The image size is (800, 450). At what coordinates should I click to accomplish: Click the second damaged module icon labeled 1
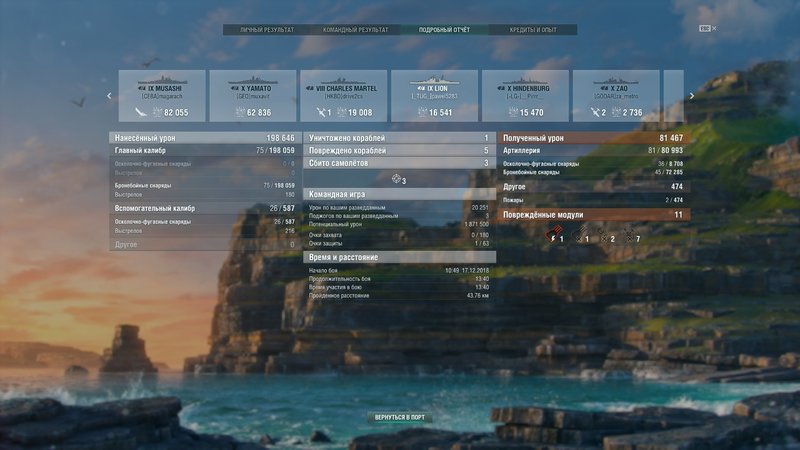coord(578,236)
